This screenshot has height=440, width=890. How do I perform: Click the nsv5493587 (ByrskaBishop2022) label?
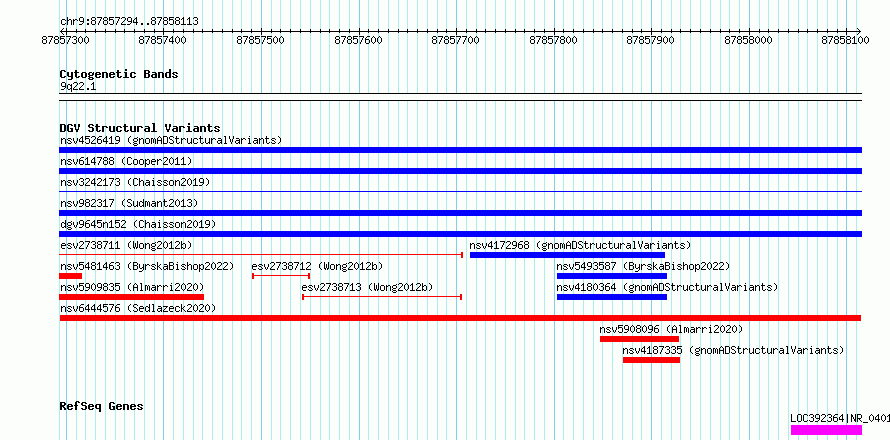click(643, 266)
